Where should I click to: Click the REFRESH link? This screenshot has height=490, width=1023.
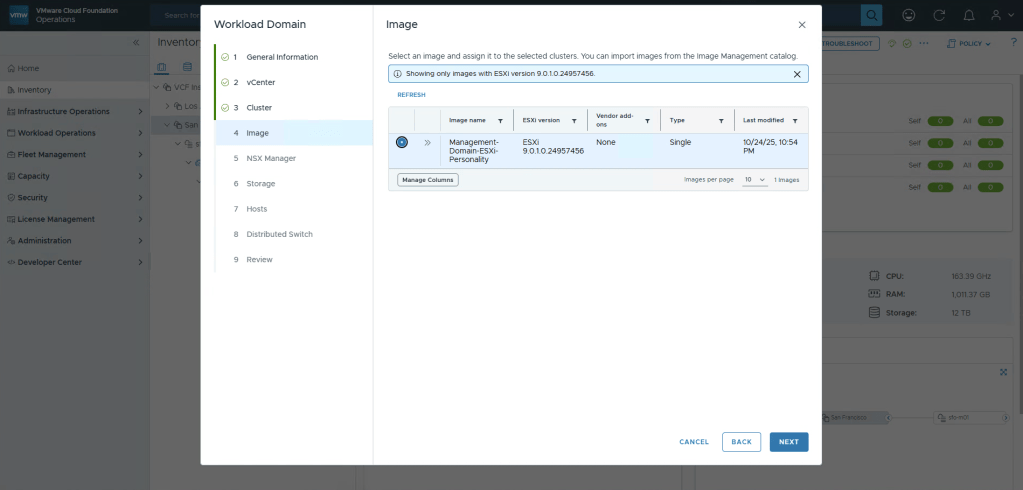tap(411, 95)
